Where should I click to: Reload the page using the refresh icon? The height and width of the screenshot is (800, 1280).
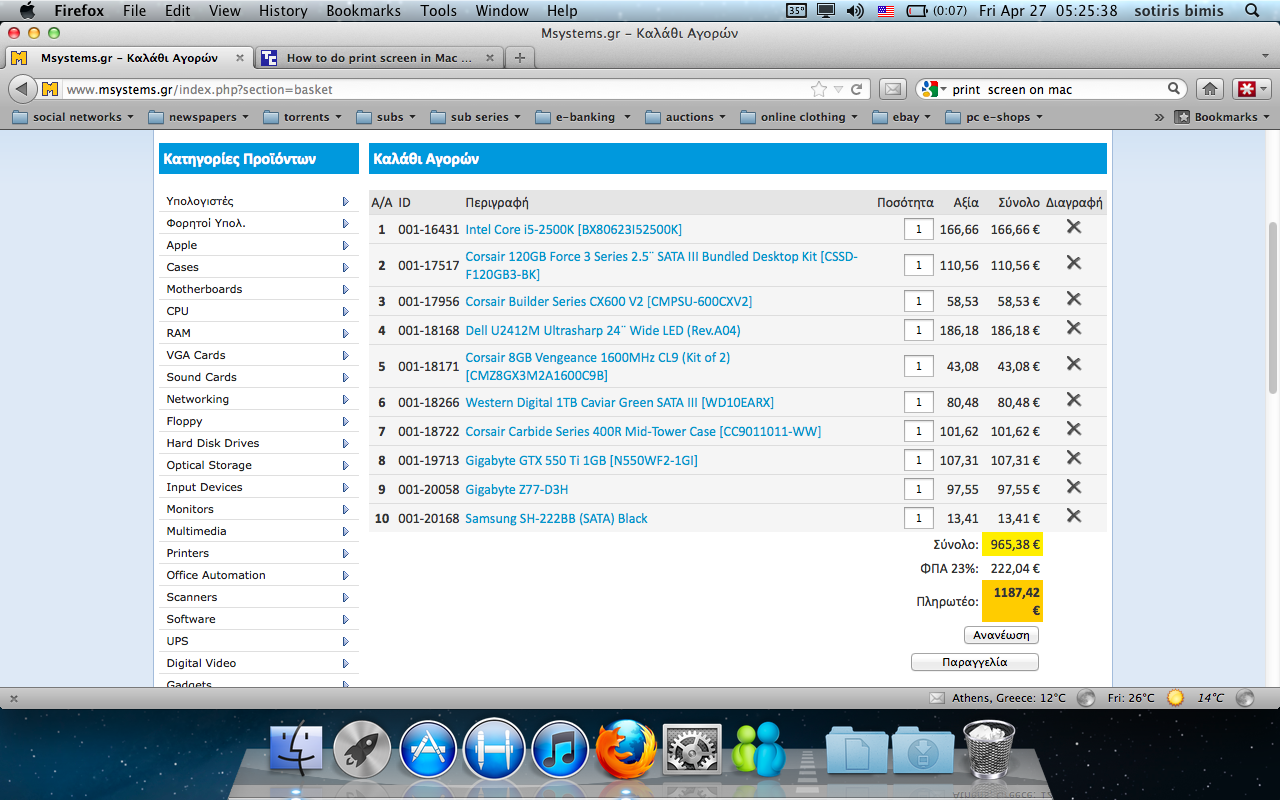click(x=857, y=89)
